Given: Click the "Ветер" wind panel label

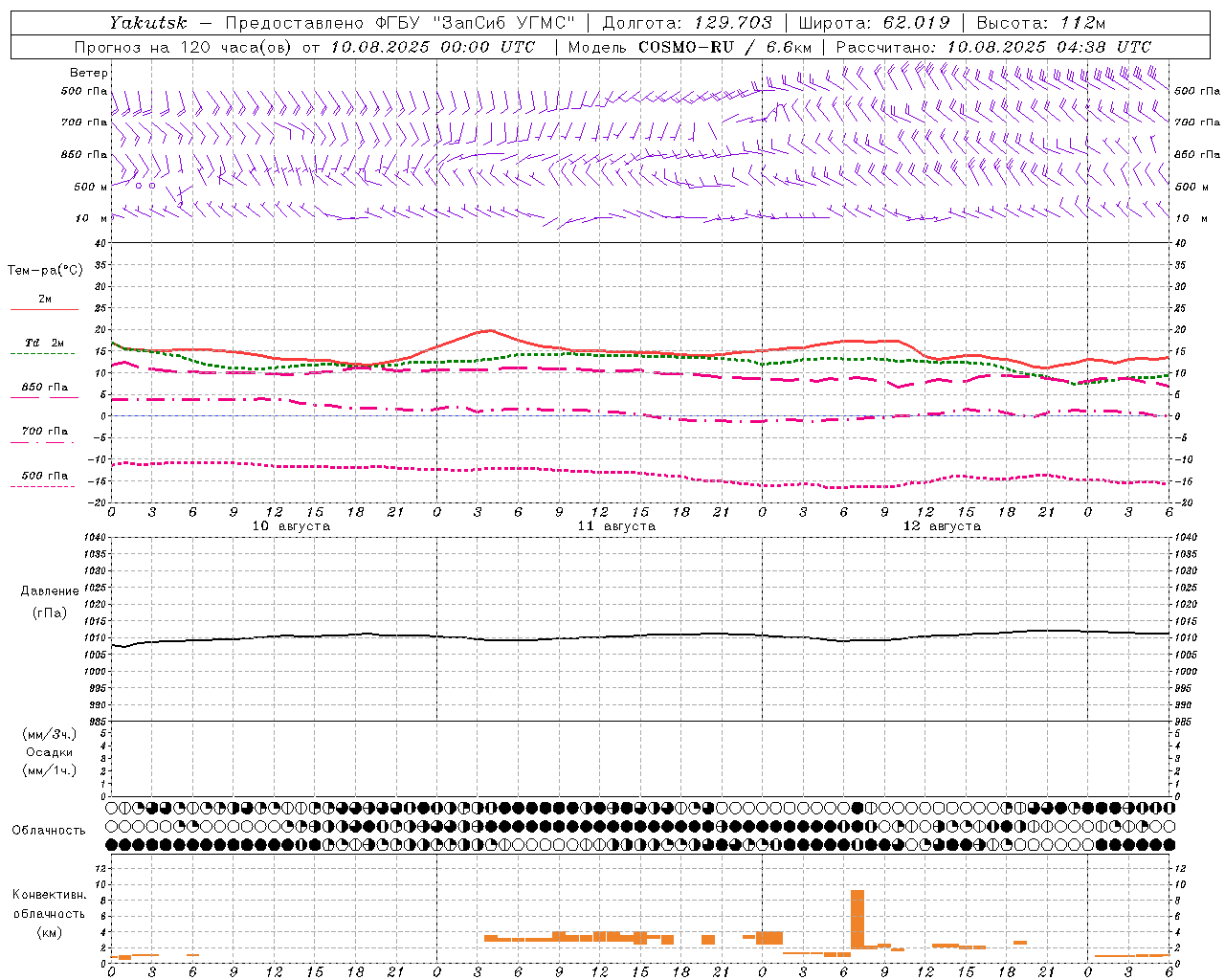Looking at the screenshot, I should point(89,73).
